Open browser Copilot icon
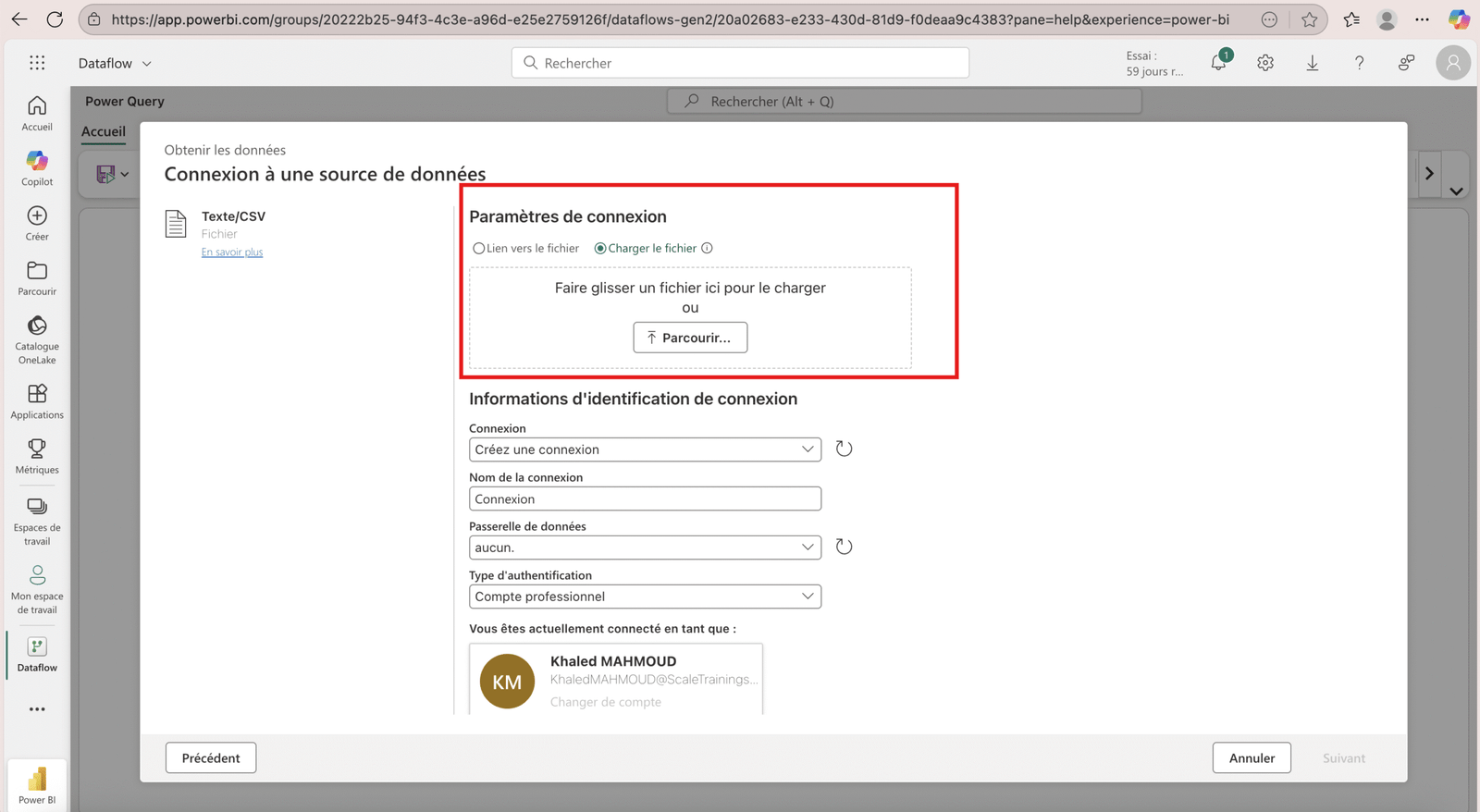 click(1459, 19)
